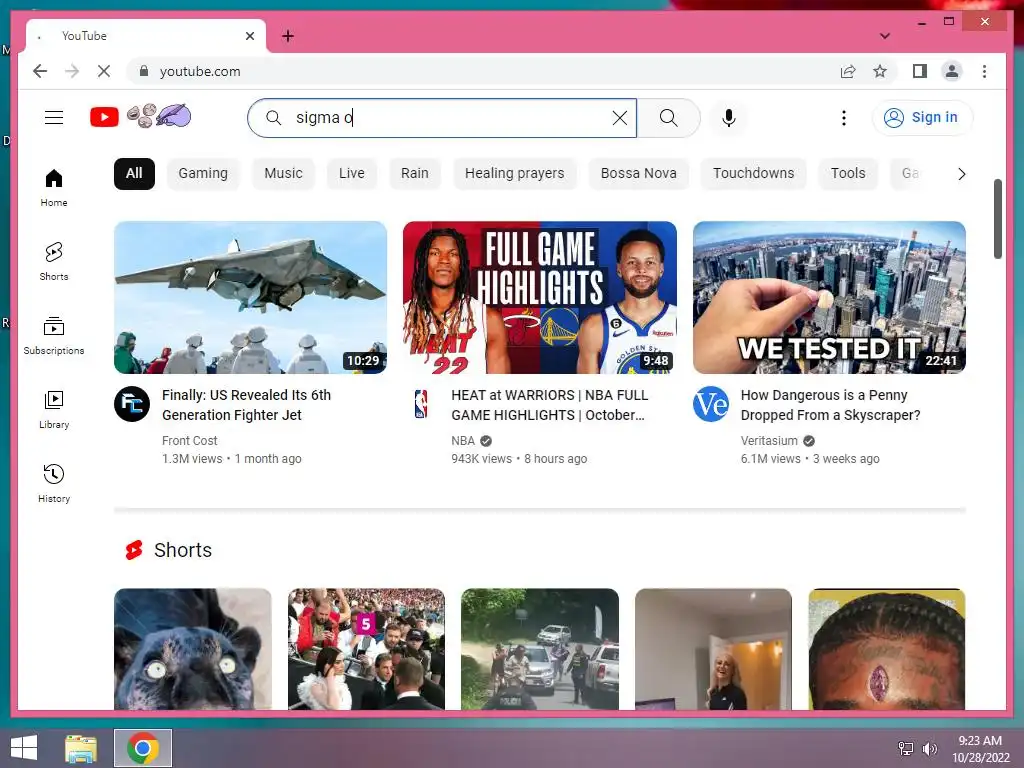Stop loading the page
This screenshot has width=1024, height=768.
click(104, 71)
